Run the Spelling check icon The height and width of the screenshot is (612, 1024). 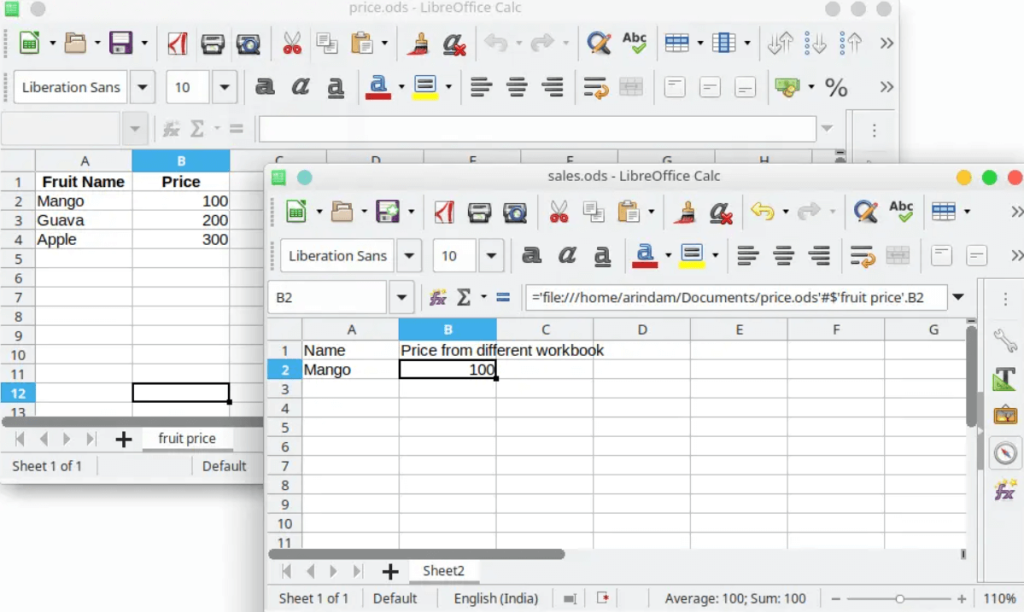(x=899, y=212)
